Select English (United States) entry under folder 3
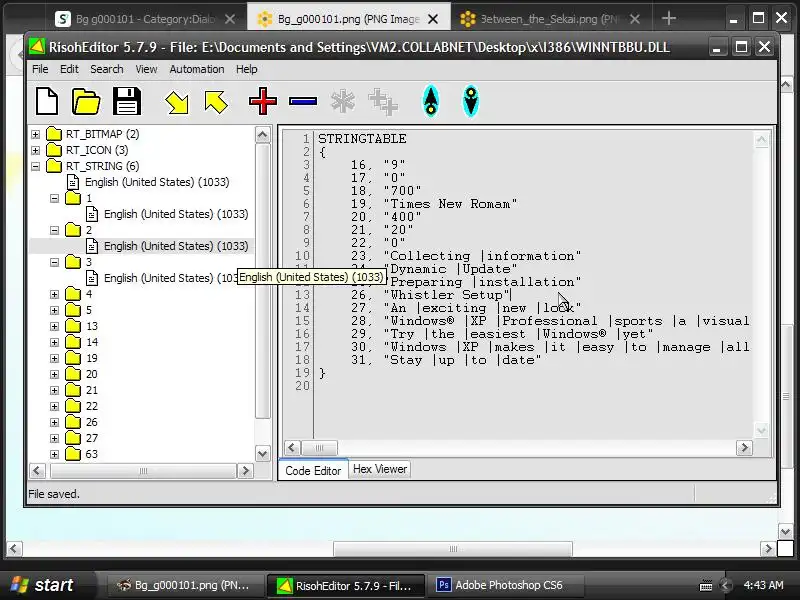 170,278
